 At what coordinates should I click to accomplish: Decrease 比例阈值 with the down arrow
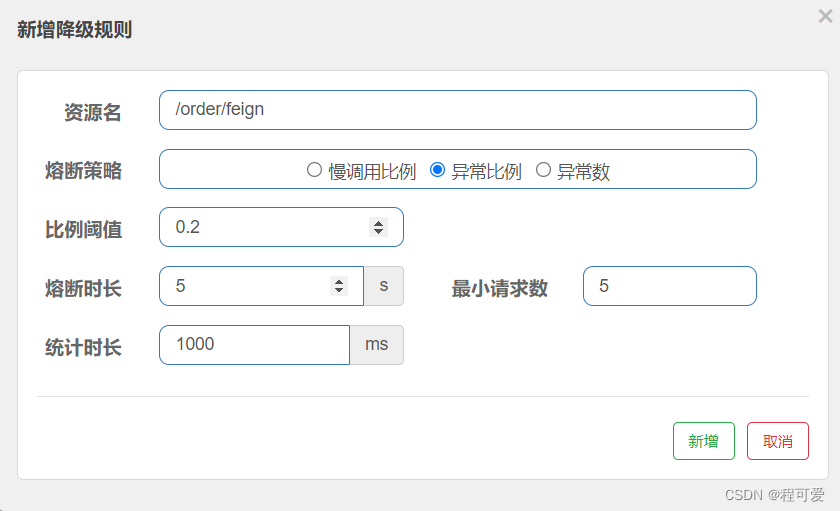click(x=378, y=231)
